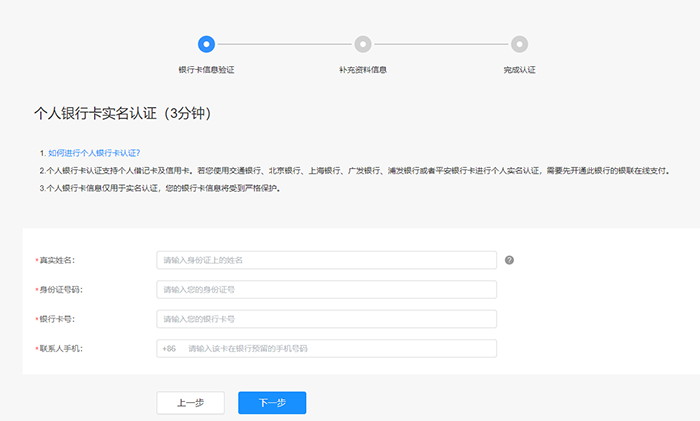Select the 补充资料信息 step label
The image size is (700, 421).
click(x=362, y=70)
